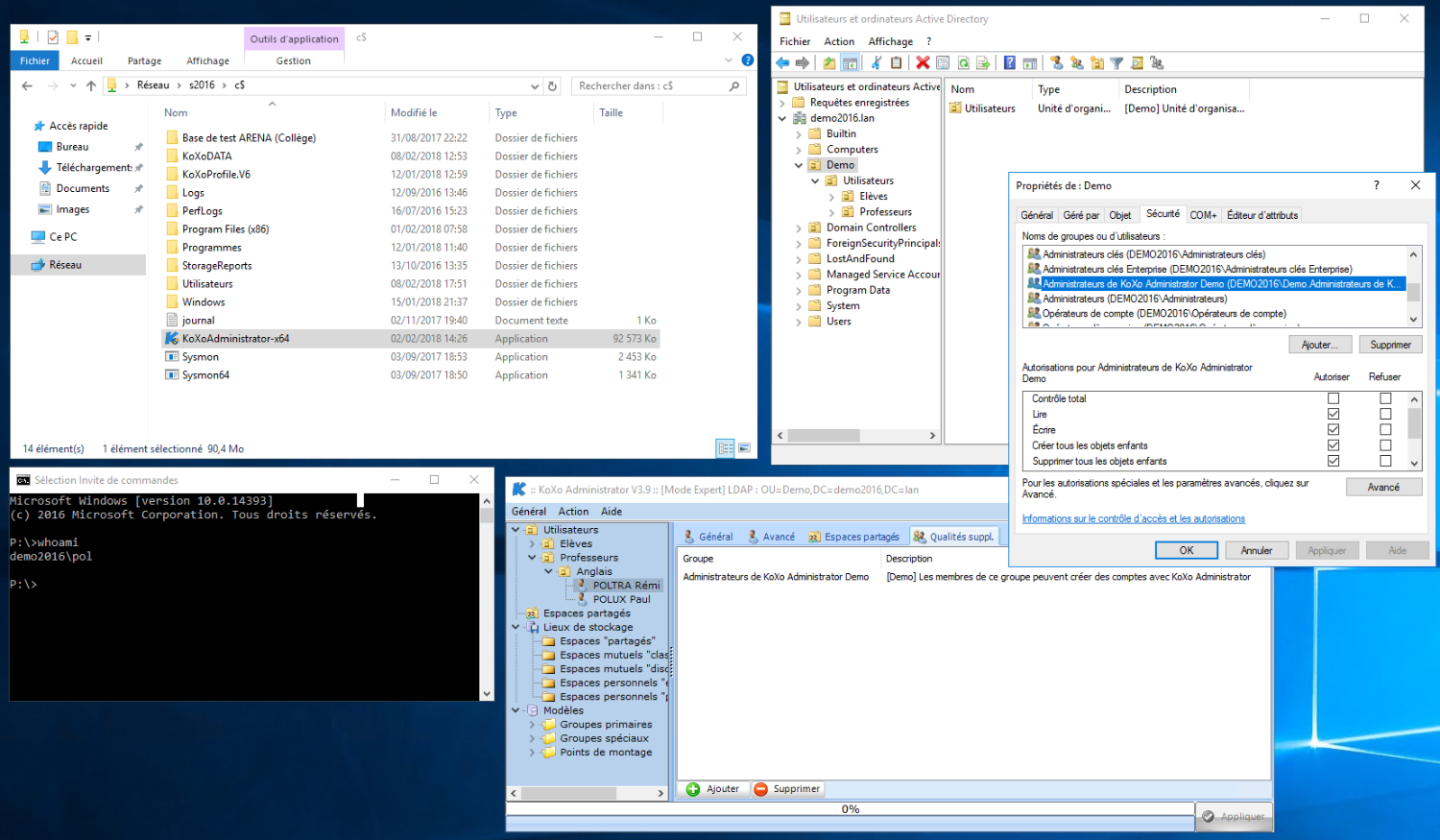Open Aide menu in KoXo Administrator

[612, 512]
